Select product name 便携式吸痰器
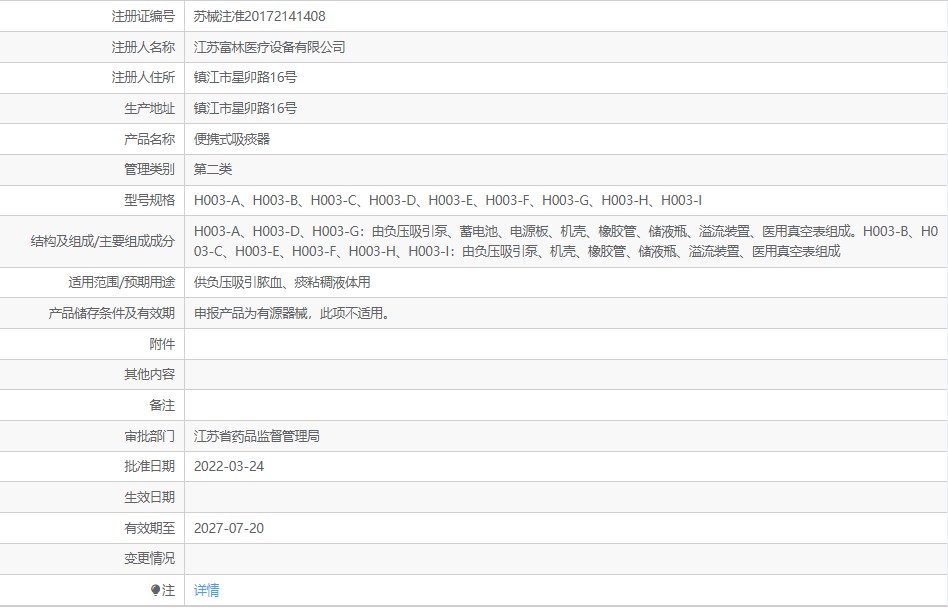 click(232, 139)
